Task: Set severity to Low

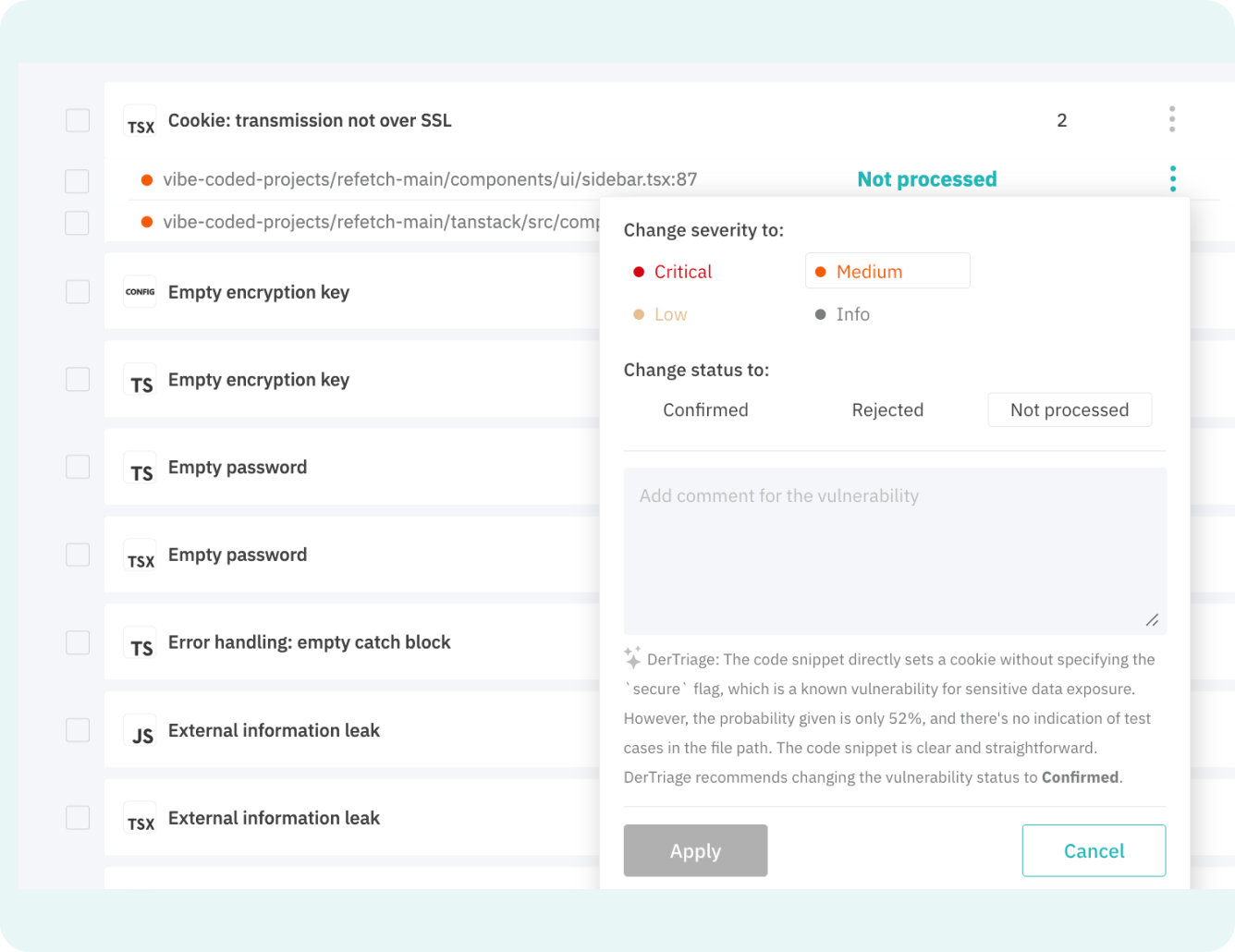Action: [660, 314]
